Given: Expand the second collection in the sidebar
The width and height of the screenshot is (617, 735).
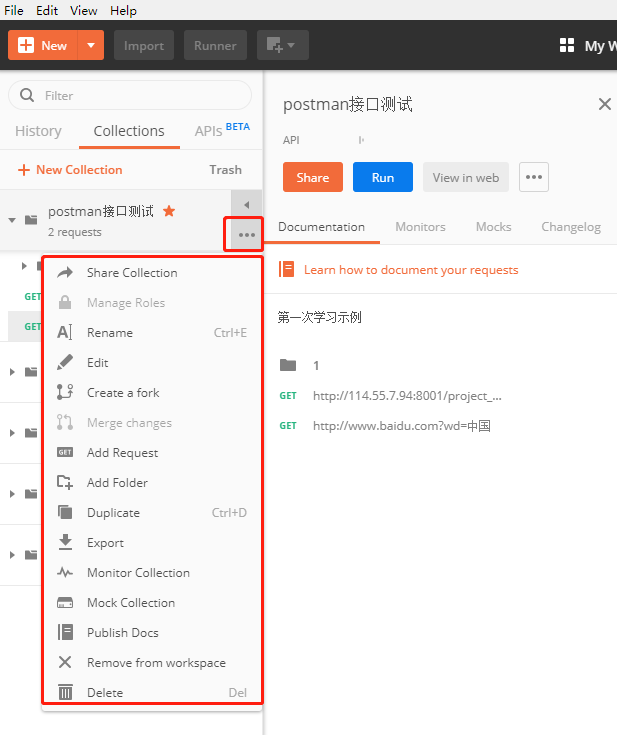Looking at the screenshot, I should [x=12, y=372].
